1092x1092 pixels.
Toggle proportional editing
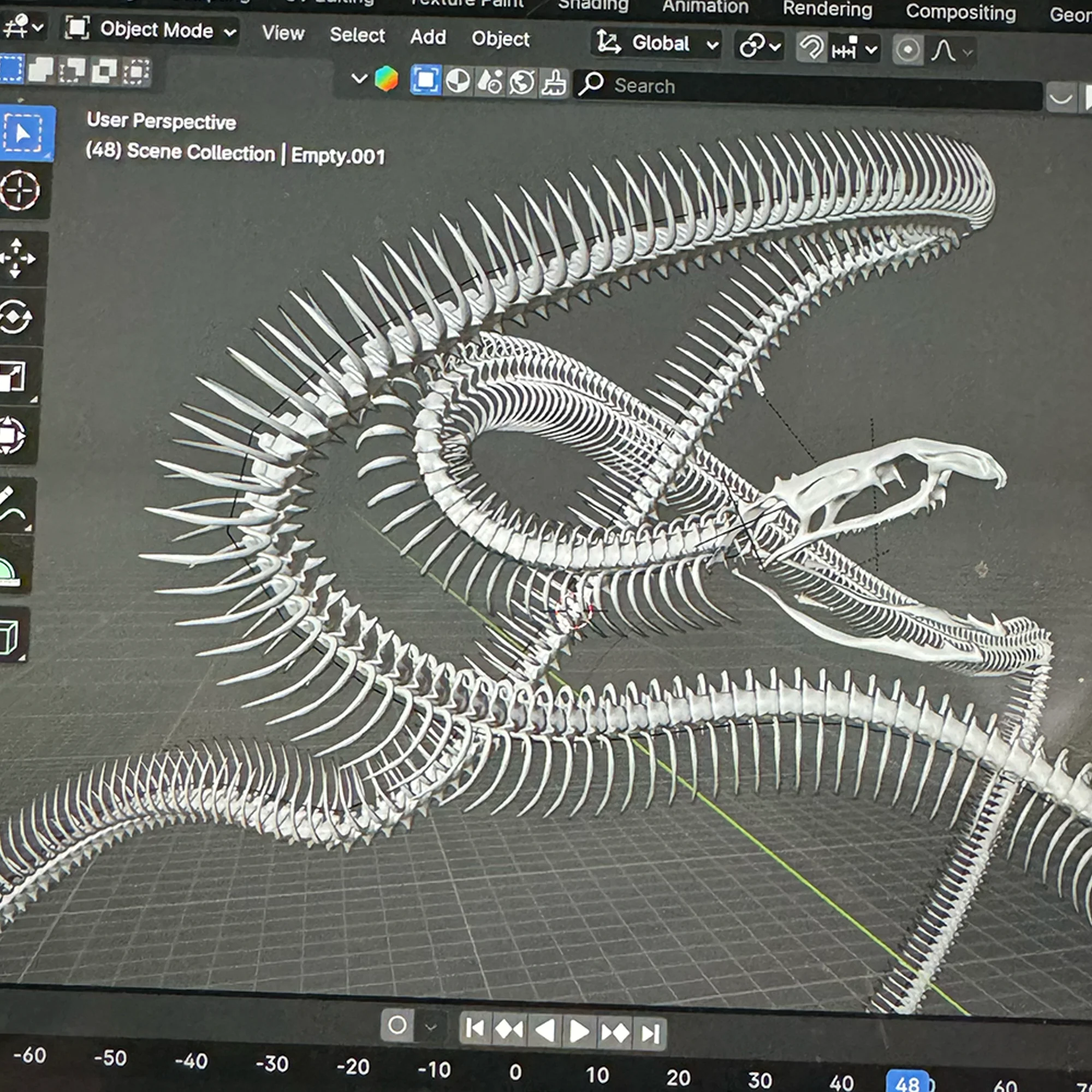(908, 50)
